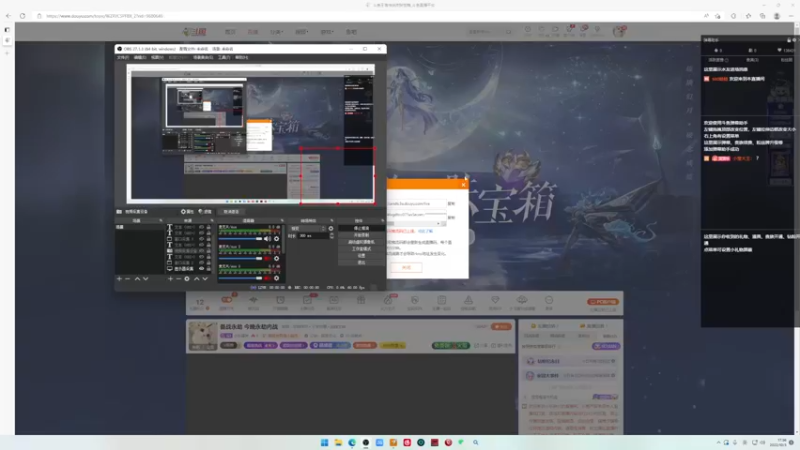
Task: Remove the selected scene with the minus icon
Action: [128, 279]
